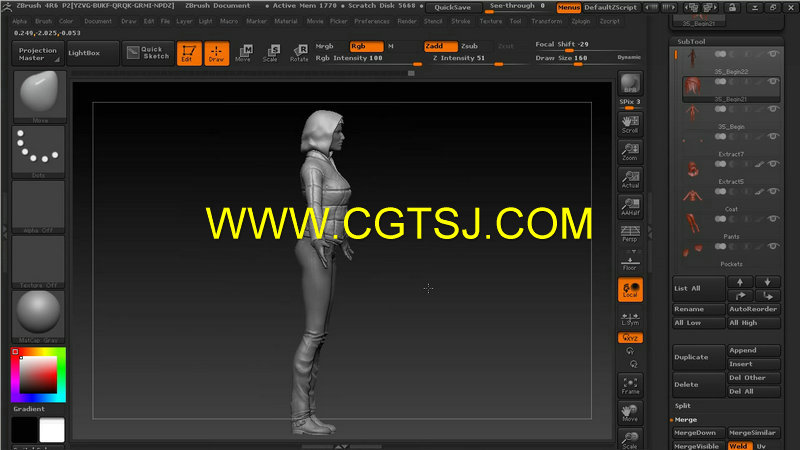The image size is (800, 450).
Task: Open the Texture Off selector
Action: 39,262
